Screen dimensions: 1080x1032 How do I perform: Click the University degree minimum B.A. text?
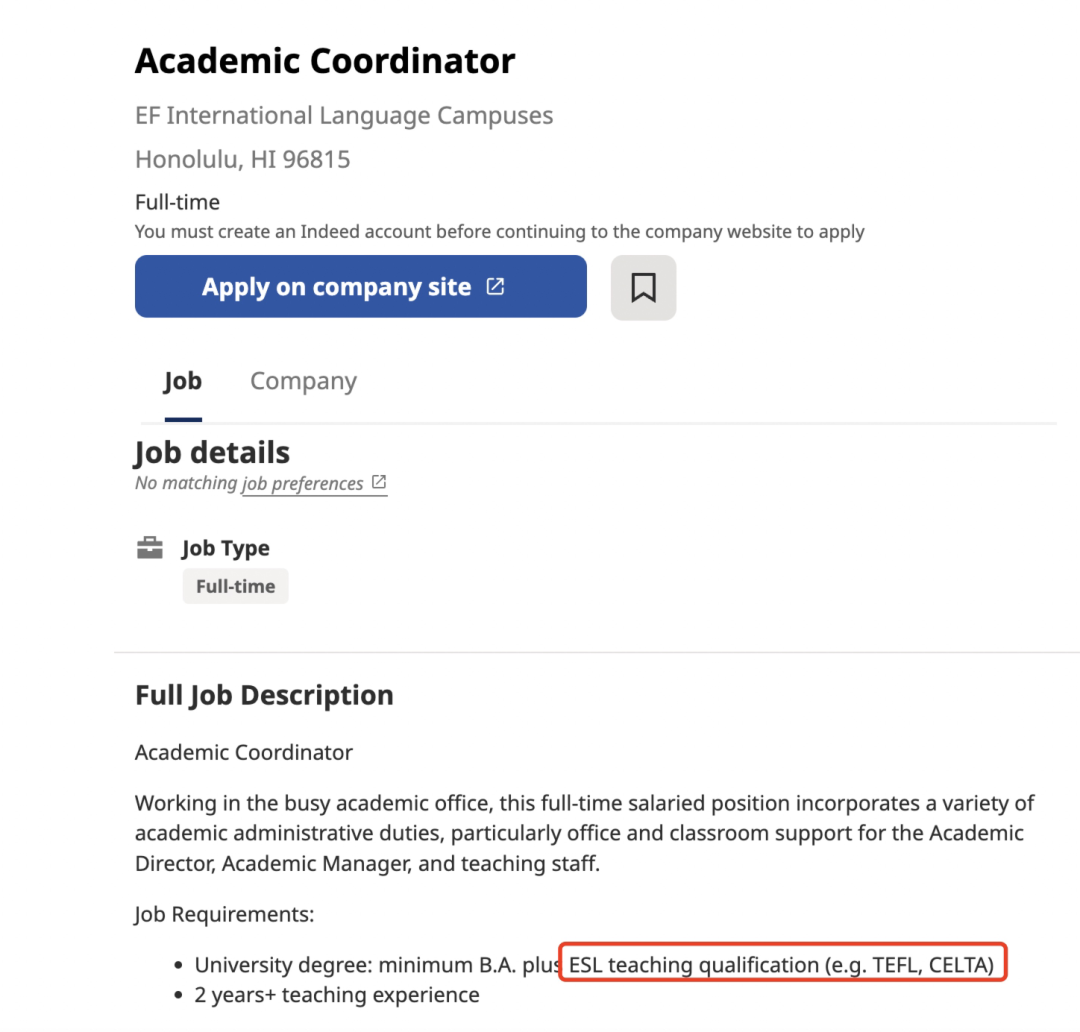[x=355, y=964]
